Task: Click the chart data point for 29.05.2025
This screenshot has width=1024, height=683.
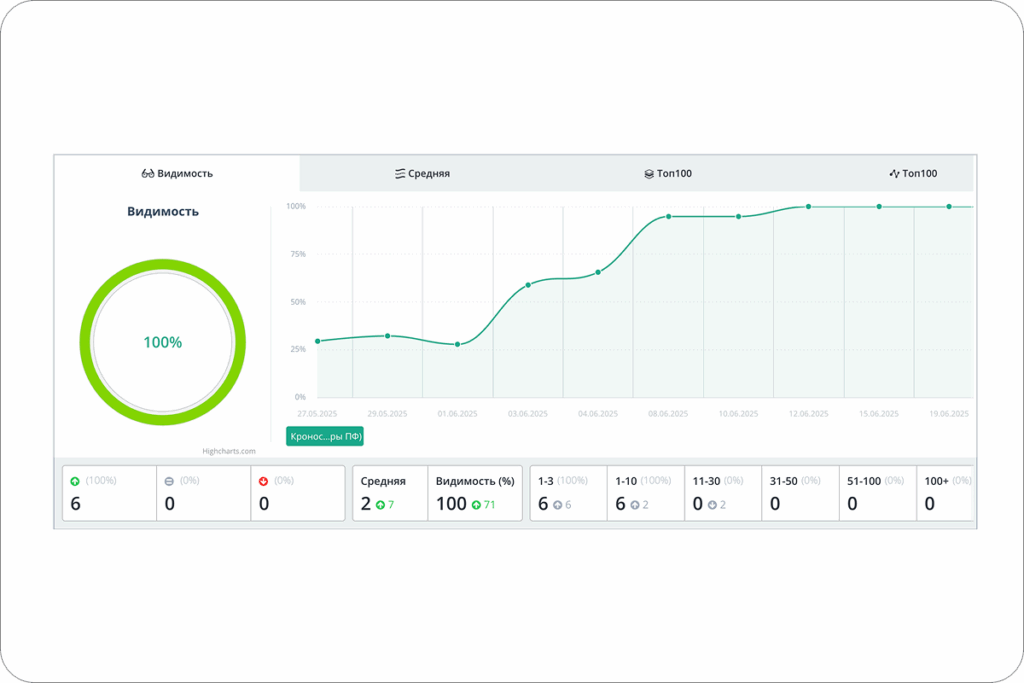Action: [x=388, y=336]
